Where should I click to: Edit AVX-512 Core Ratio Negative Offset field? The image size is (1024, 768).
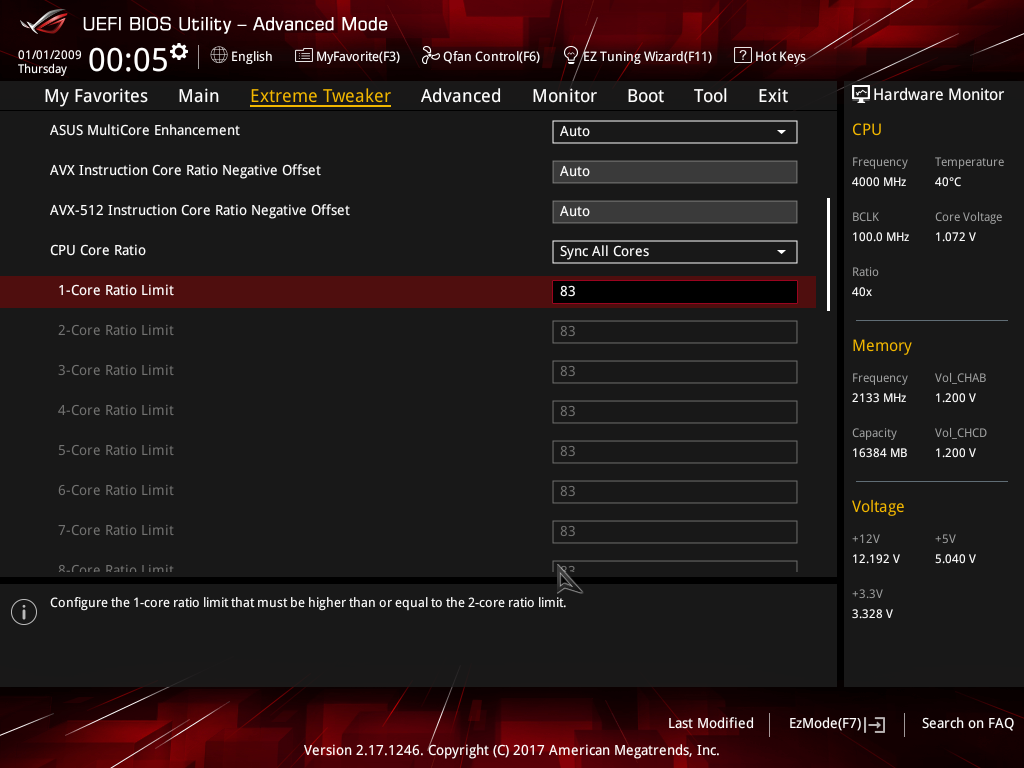point(675,212)
